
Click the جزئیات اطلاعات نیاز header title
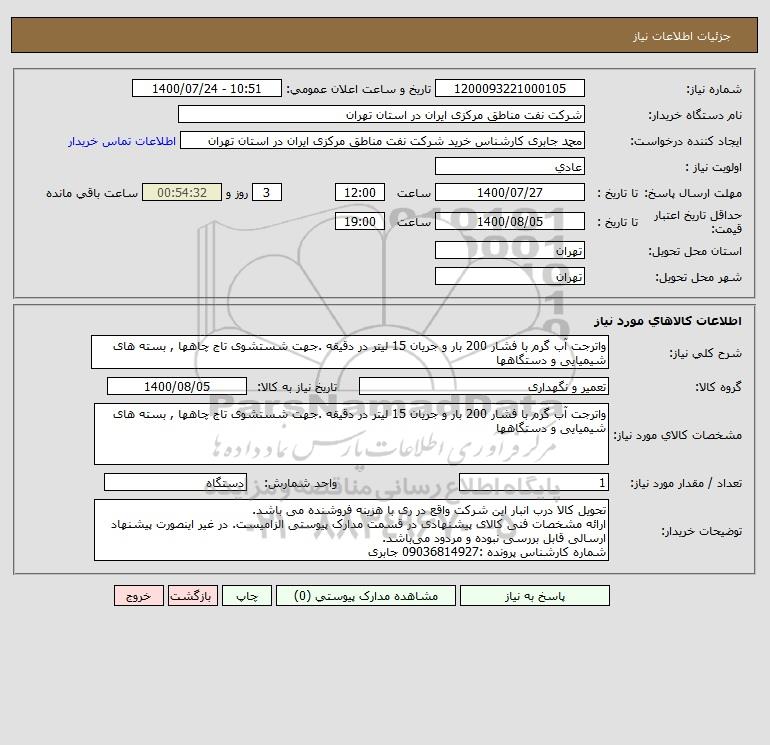pyautogui.click(x=682, y=36)
